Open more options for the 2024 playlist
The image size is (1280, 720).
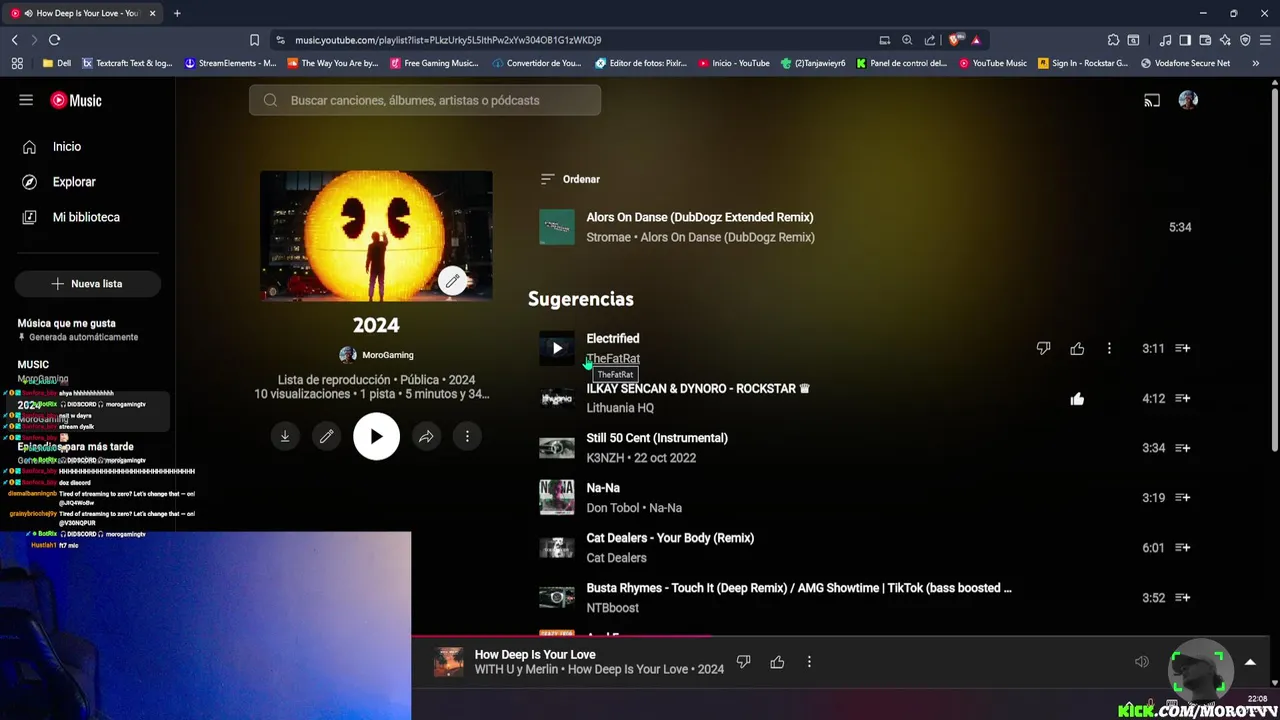pos(467,436)
